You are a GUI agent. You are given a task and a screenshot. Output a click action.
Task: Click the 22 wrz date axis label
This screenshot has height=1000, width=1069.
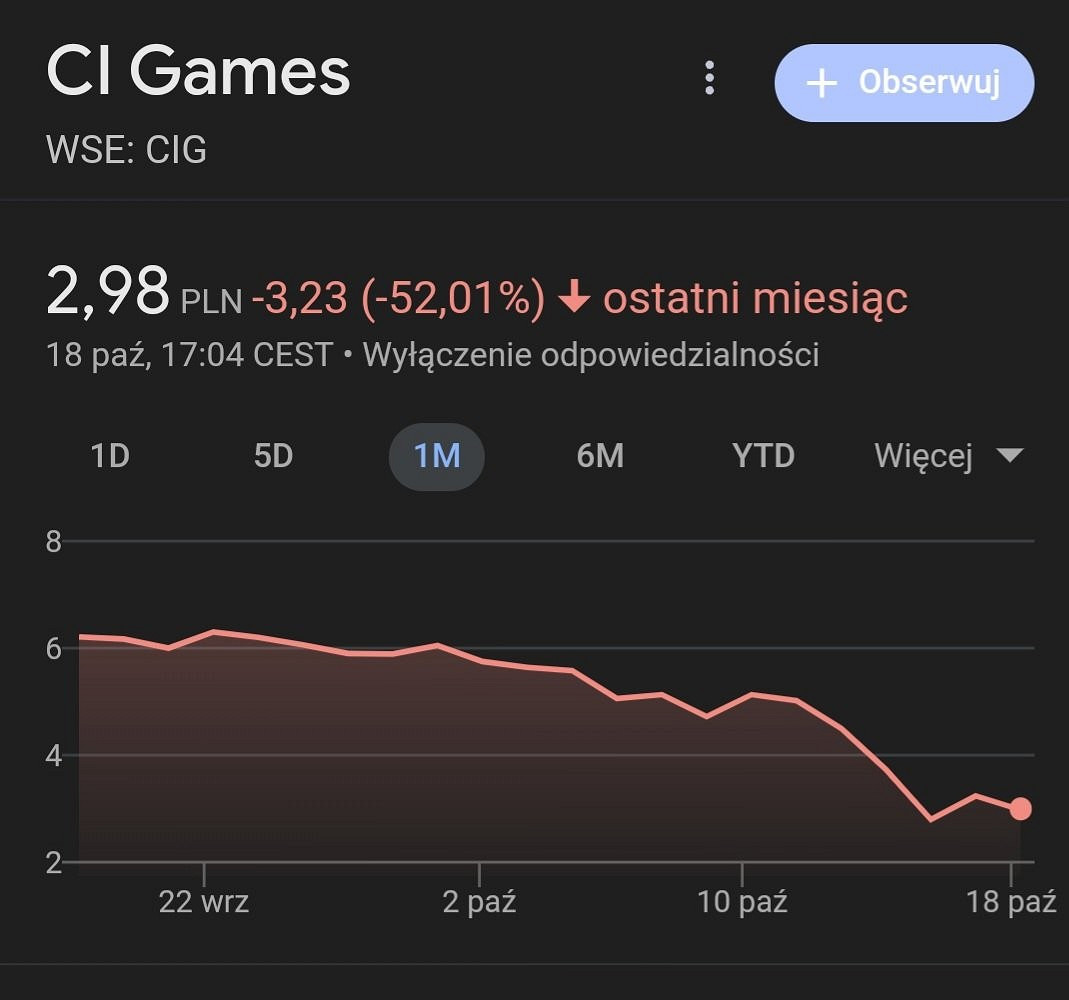204,902
